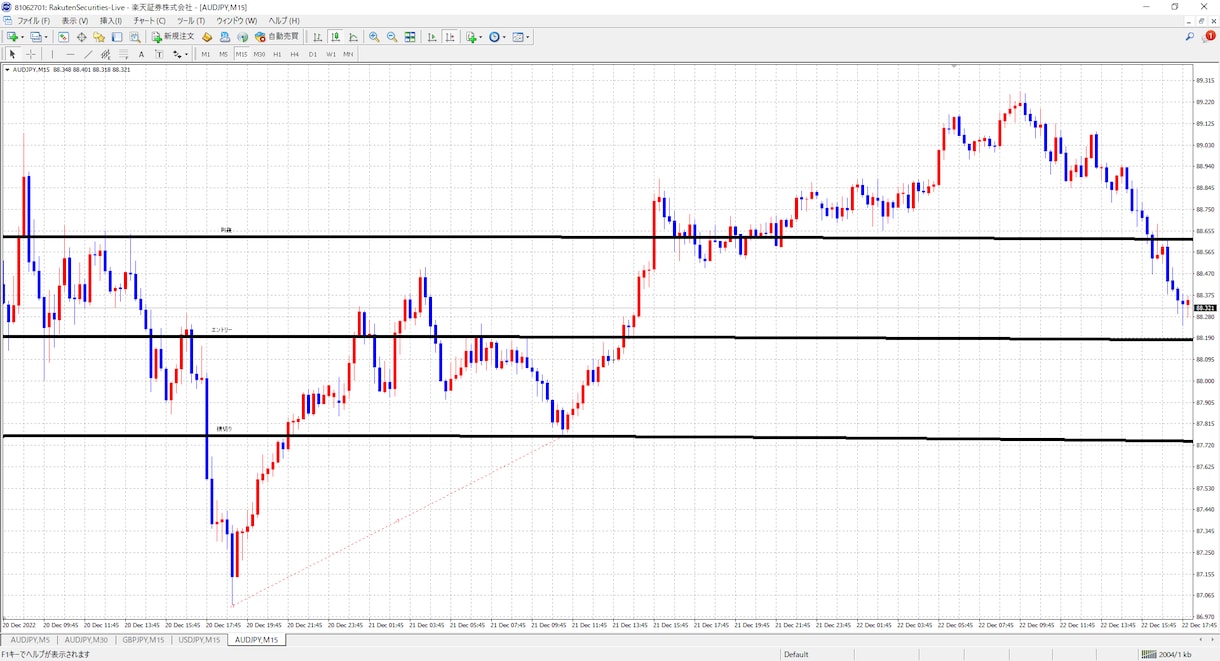Toggle the chart shift button
Viewport: 1220px width, 661px height.
450,37
